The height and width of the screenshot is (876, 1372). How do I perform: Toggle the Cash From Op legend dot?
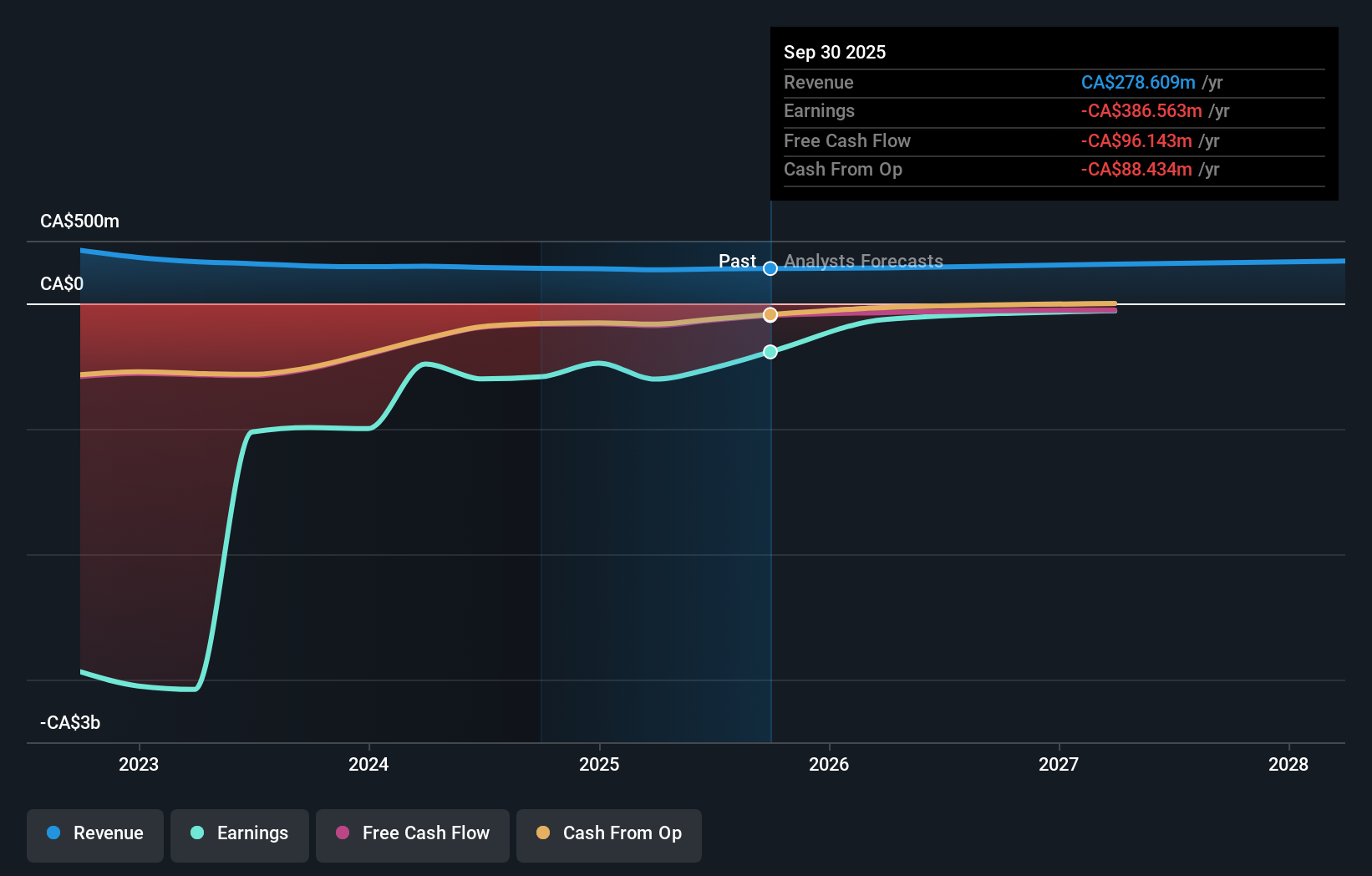(544, 833)
